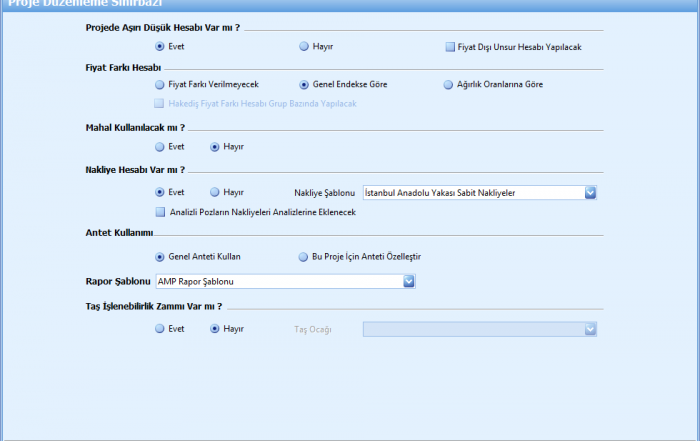Screen dimensions: 700x441
Task: Choose Bu Proje İçin Anteti Özelleştir
Action: click(x=304, y=256)
